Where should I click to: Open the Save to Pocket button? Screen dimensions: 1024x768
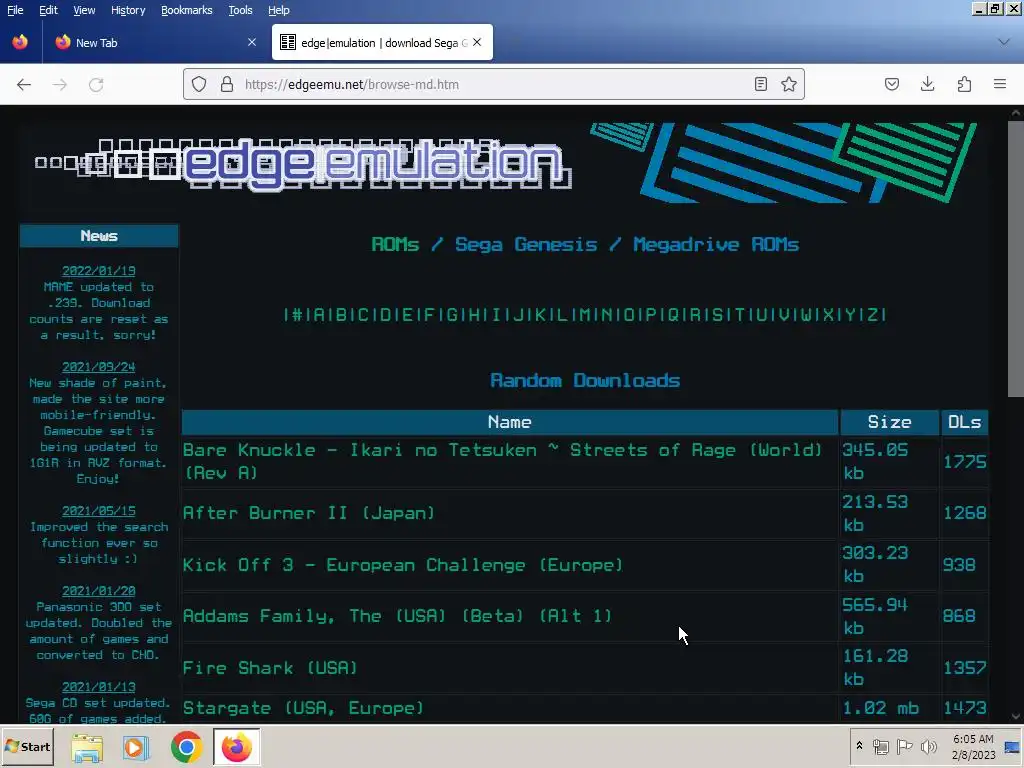[x=892, y=84]
